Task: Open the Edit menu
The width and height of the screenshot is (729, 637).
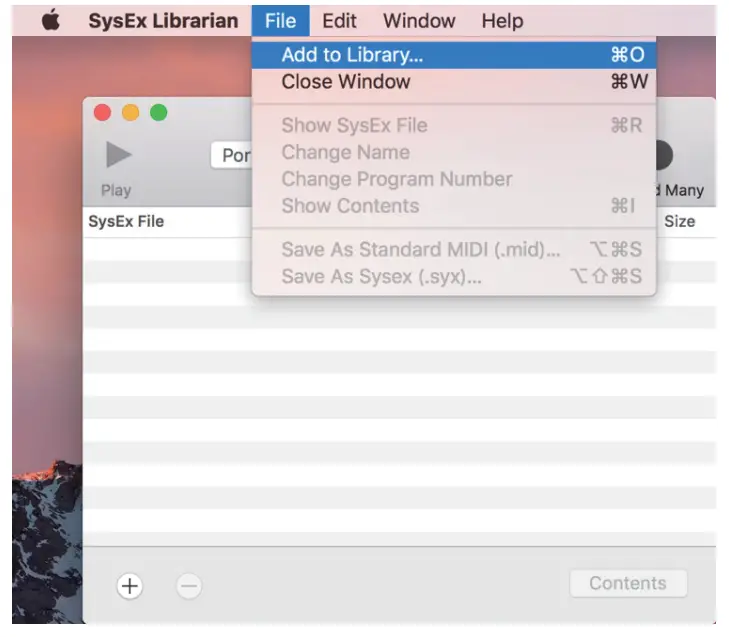Action: point(339,21)
